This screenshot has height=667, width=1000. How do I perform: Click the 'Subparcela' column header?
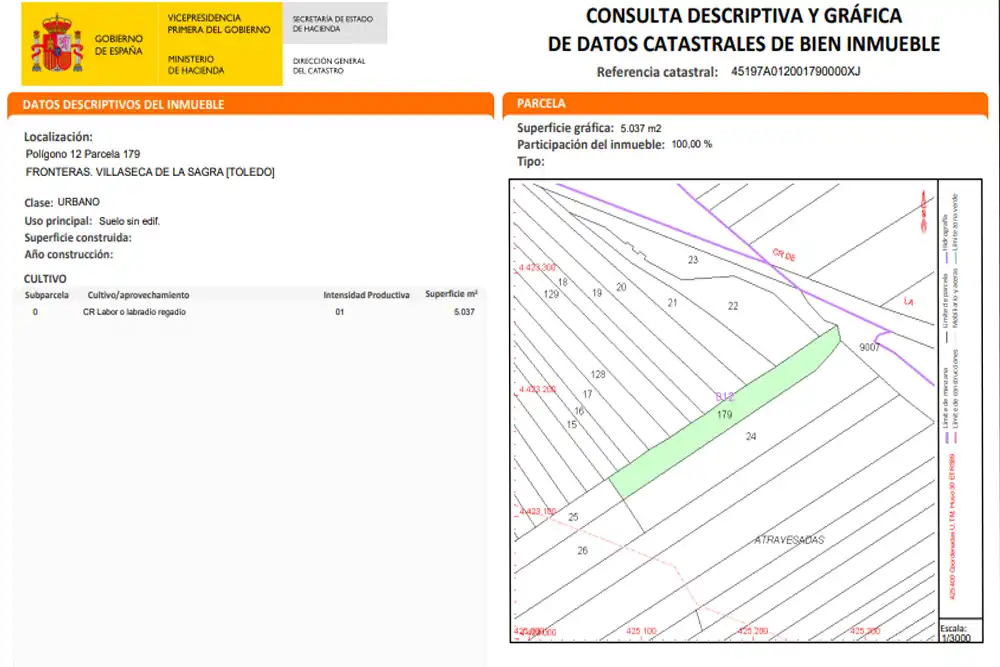[x=47, y=295]
